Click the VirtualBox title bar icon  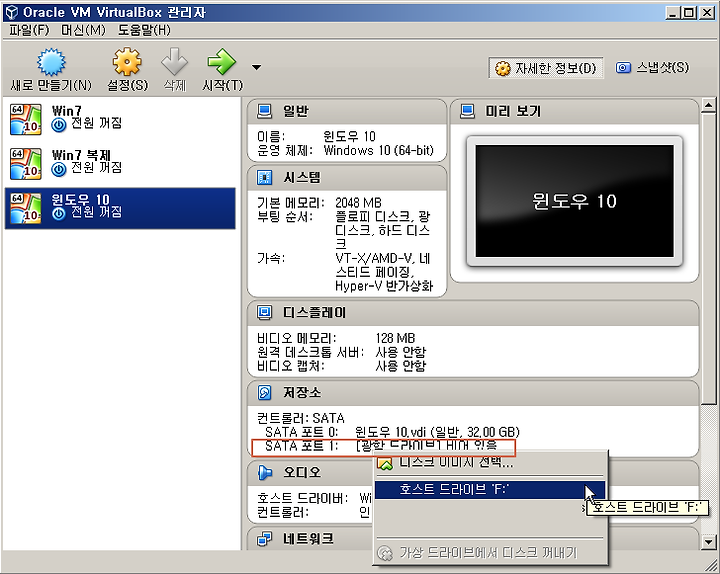(11, 12)
